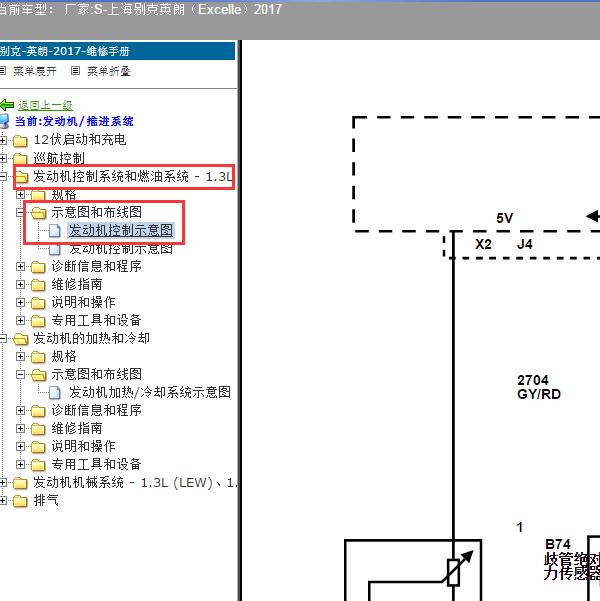
Task: Click 专用工具和设备 folder icon under 发动机控制系统
Action: [38, 321]
